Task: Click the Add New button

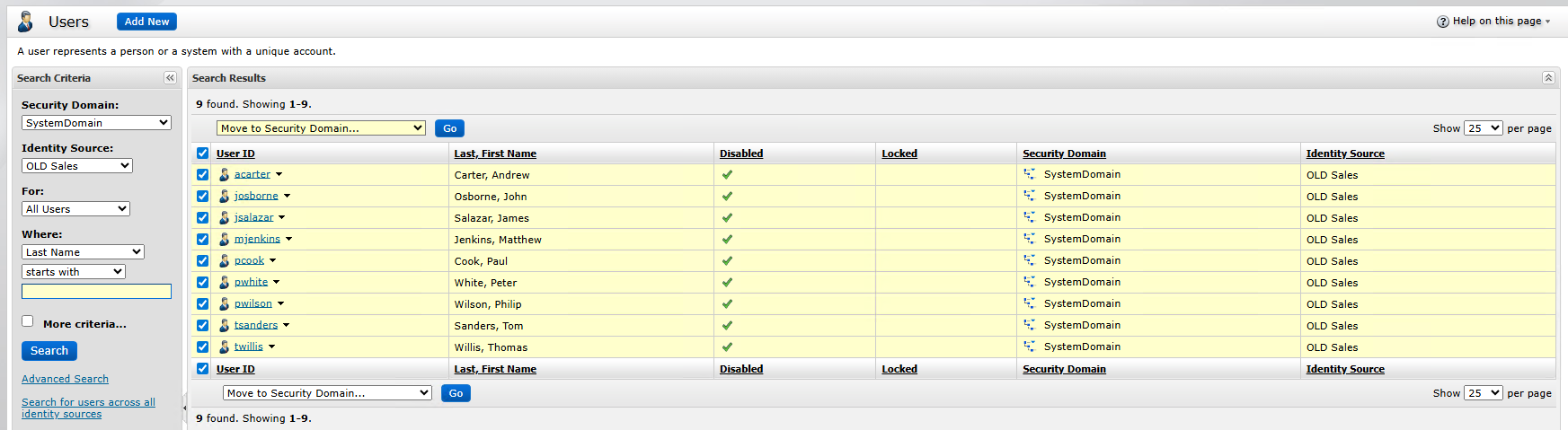Action: coord(146,22)
